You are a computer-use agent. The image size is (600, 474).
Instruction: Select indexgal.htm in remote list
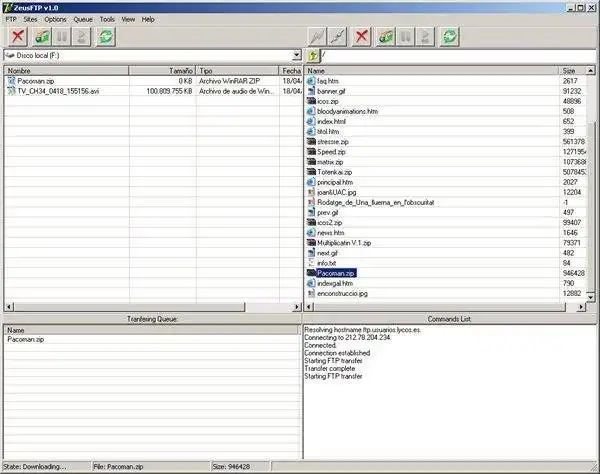click(335, 283)
